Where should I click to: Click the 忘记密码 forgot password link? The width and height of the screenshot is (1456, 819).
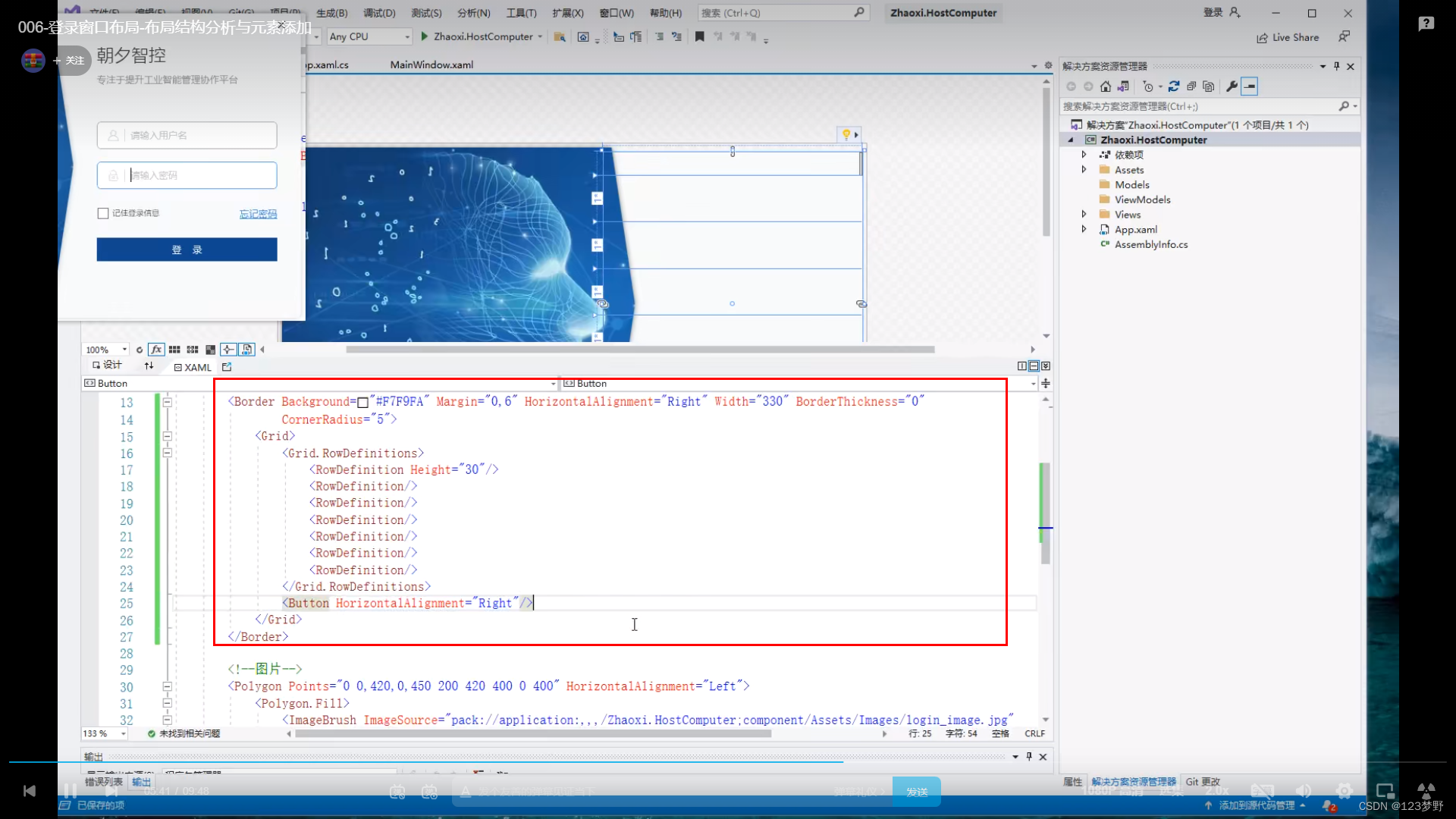coord(258,214)
